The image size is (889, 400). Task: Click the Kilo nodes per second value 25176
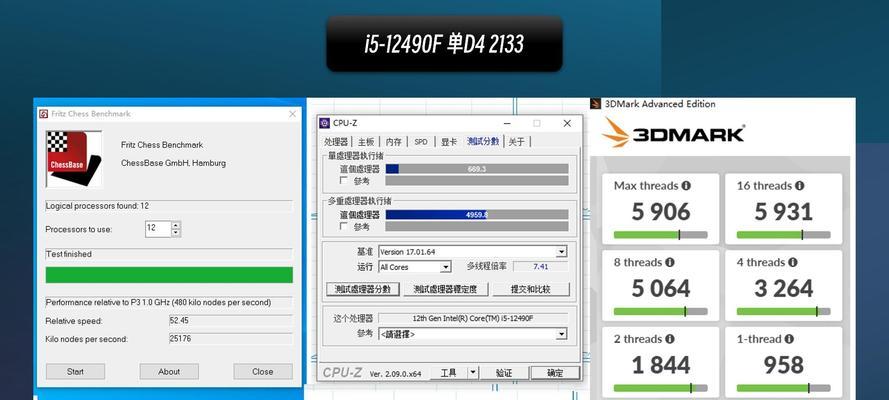[x=231, y=339]
